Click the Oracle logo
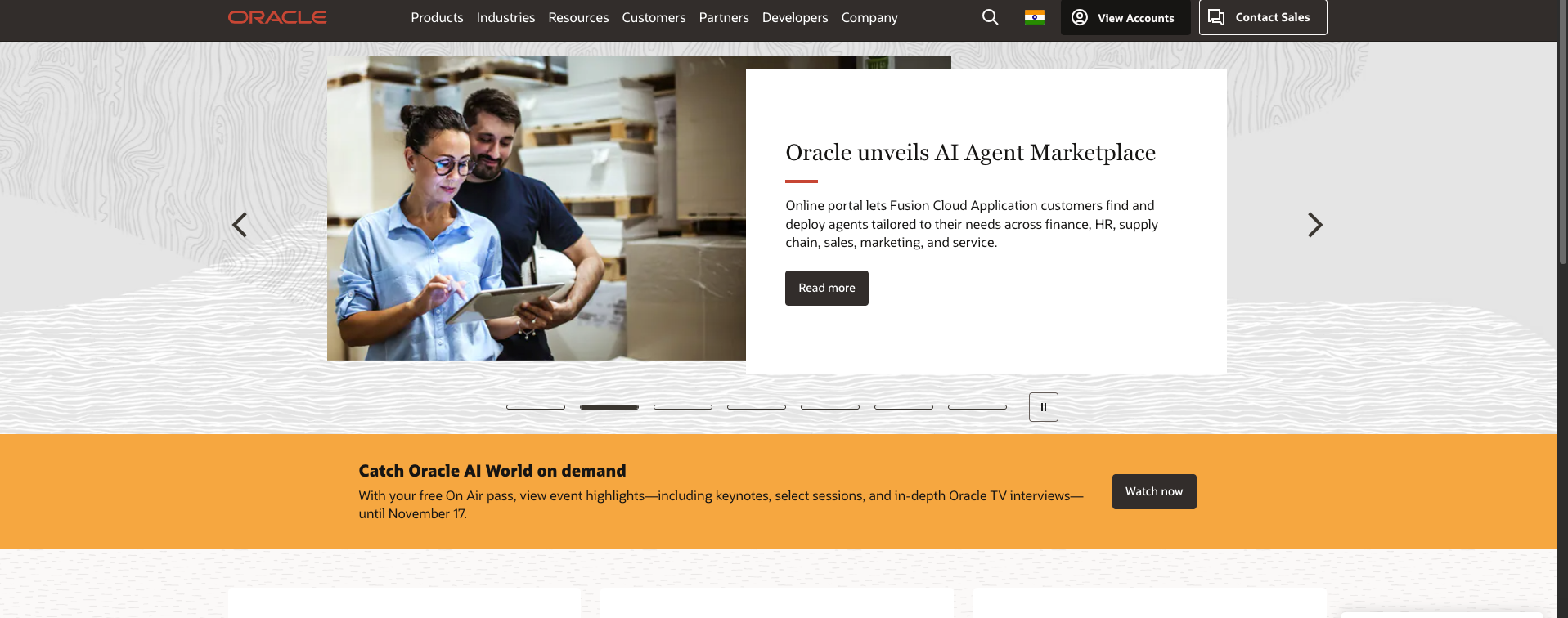This screenshot has height=618, width=1568. [x=277, y=17]
